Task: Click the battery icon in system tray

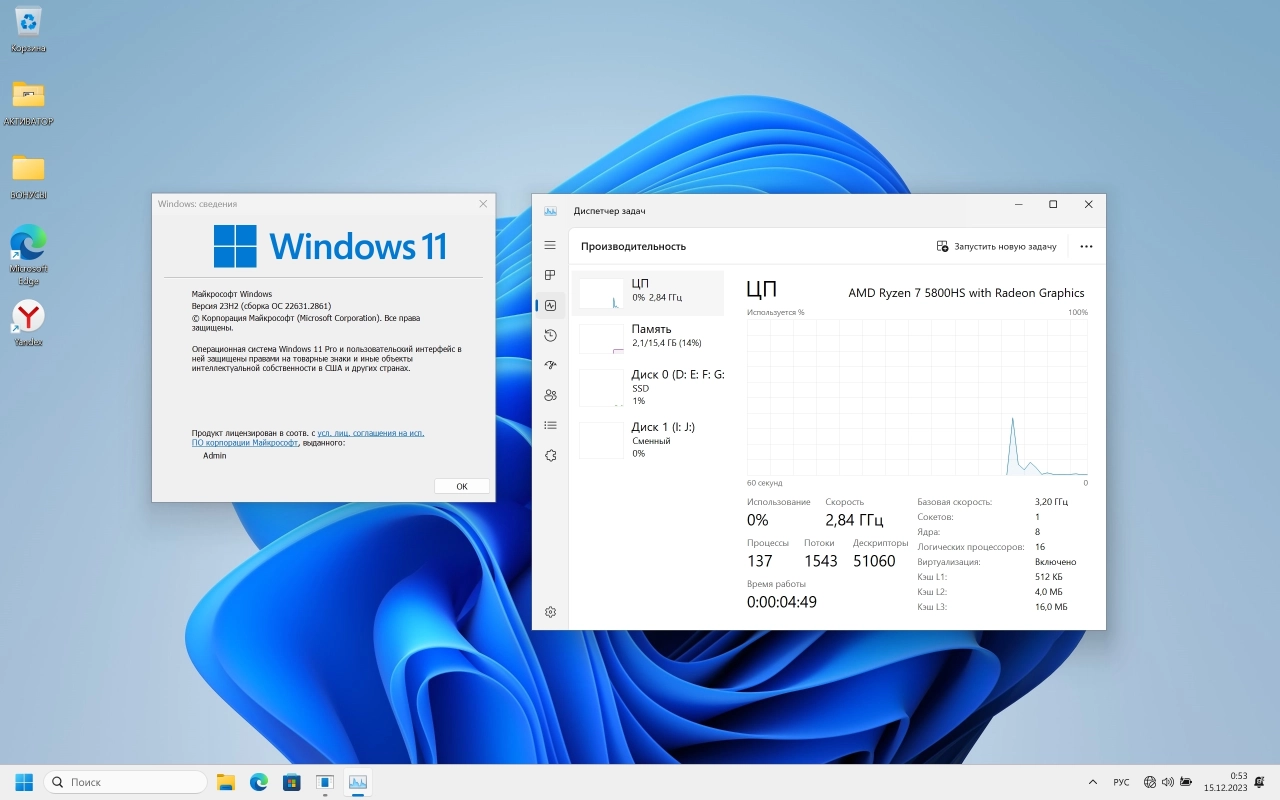Action: point(1186,782)
